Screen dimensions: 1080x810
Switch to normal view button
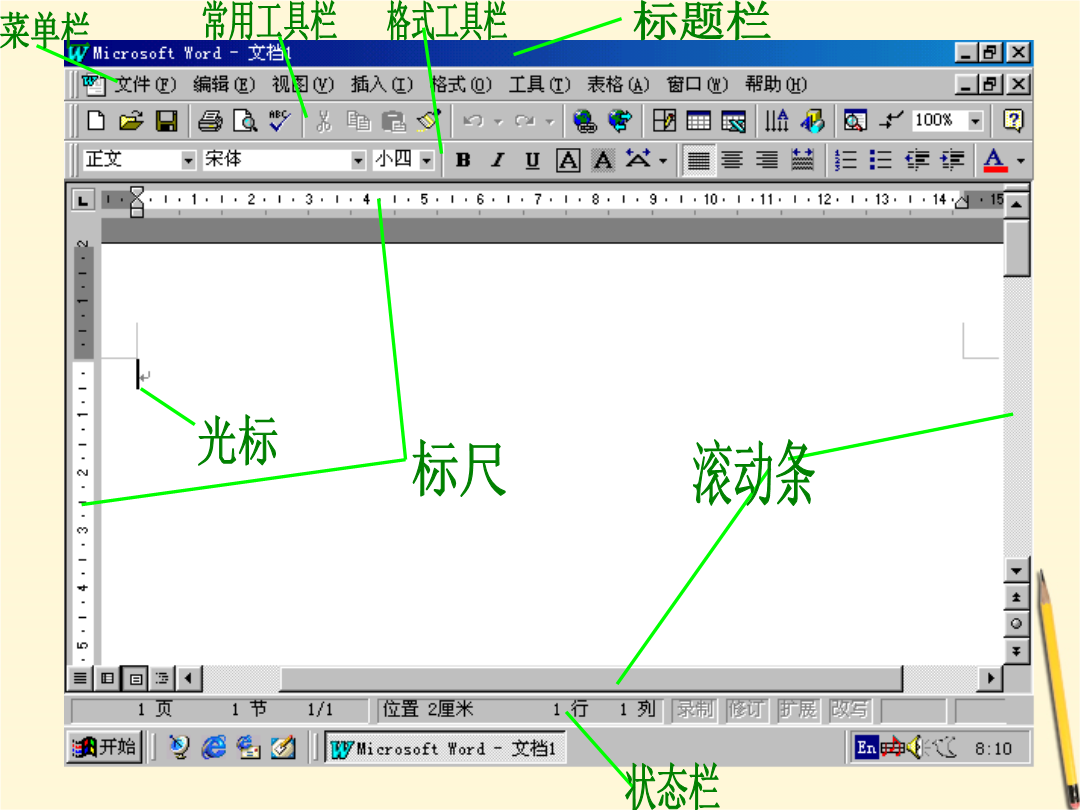(x=80, y=678)
